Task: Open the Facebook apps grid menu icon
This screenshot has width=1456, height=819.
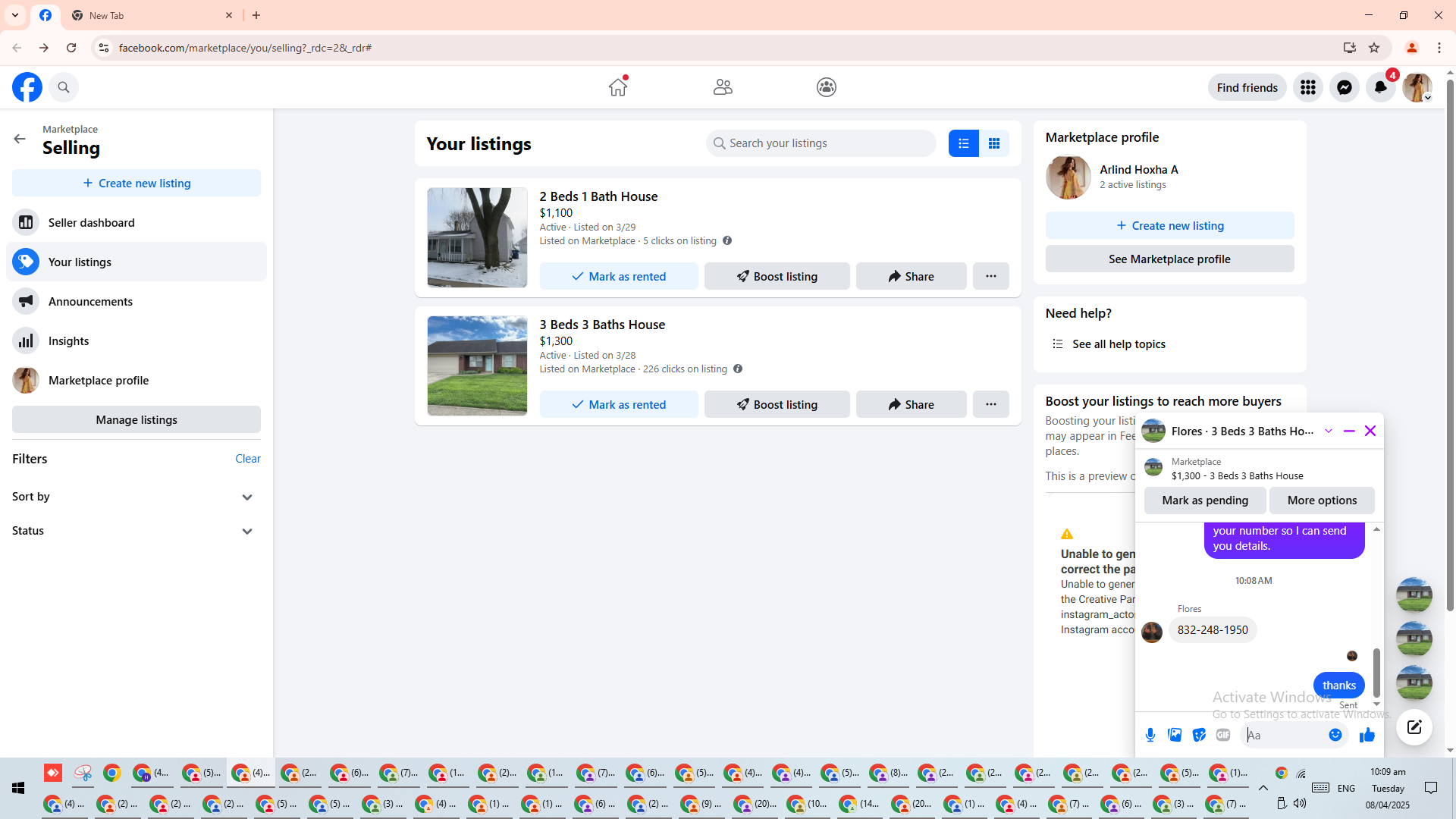Action: pyautogui.click(x=1307, y=87)
